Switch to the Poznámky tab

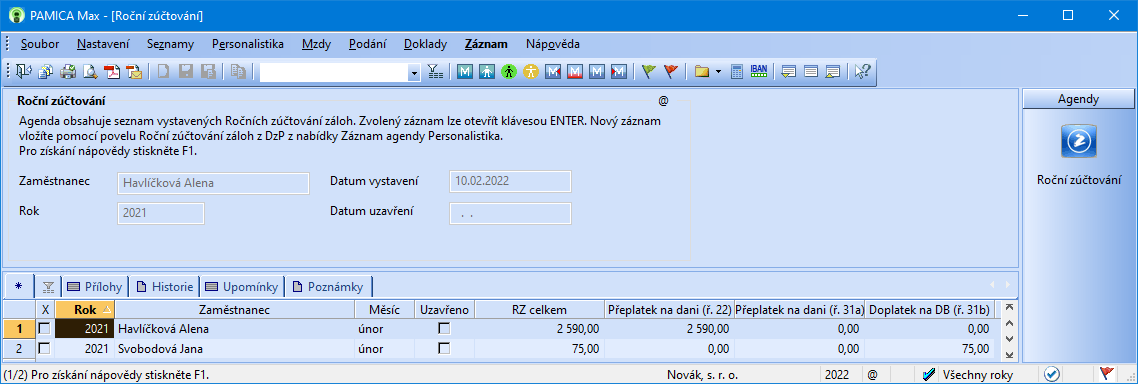tap(329, 287)
